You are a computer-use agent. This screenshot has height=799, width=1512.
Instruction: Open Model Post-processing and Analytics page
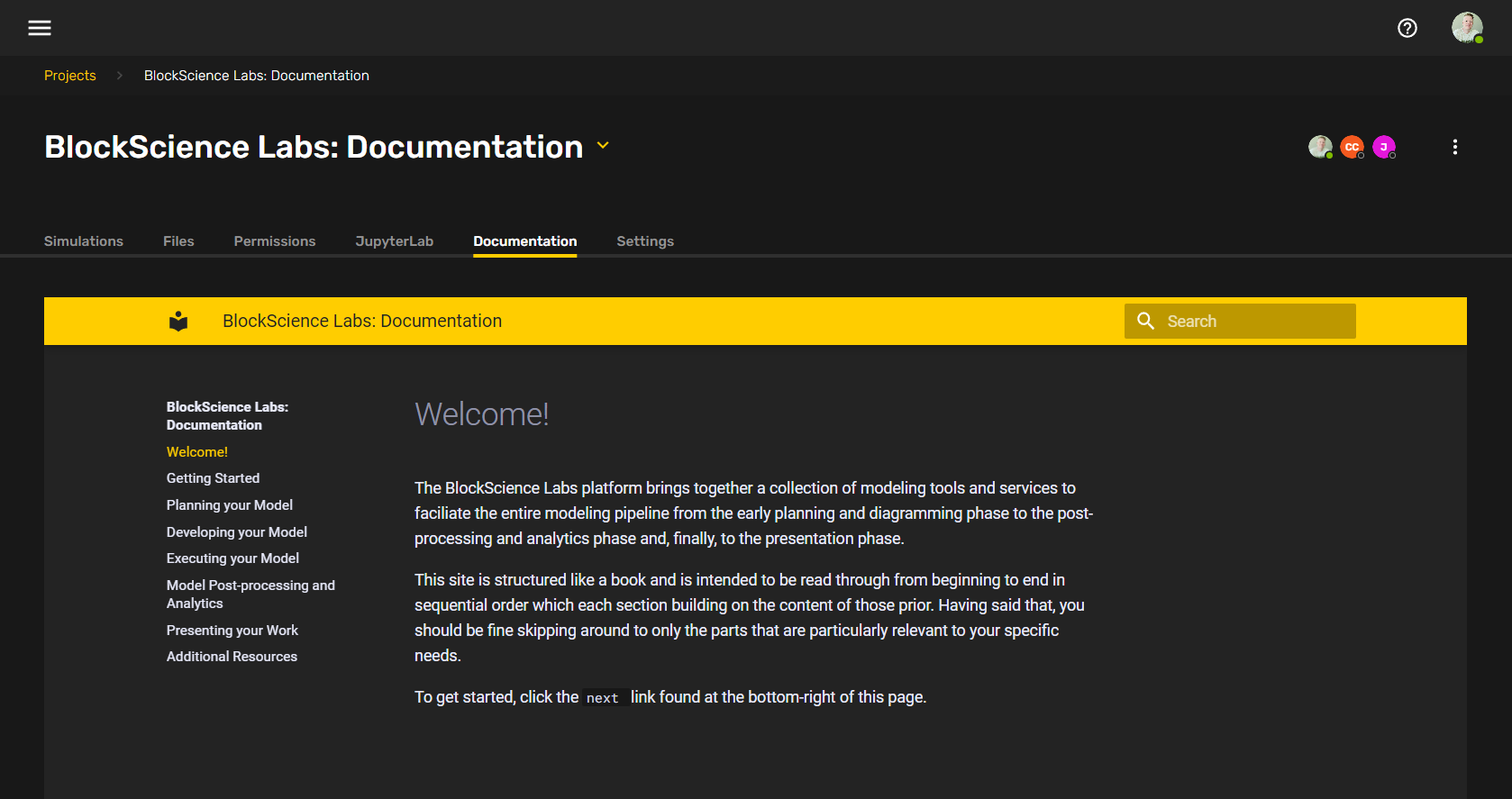point(250,595)
